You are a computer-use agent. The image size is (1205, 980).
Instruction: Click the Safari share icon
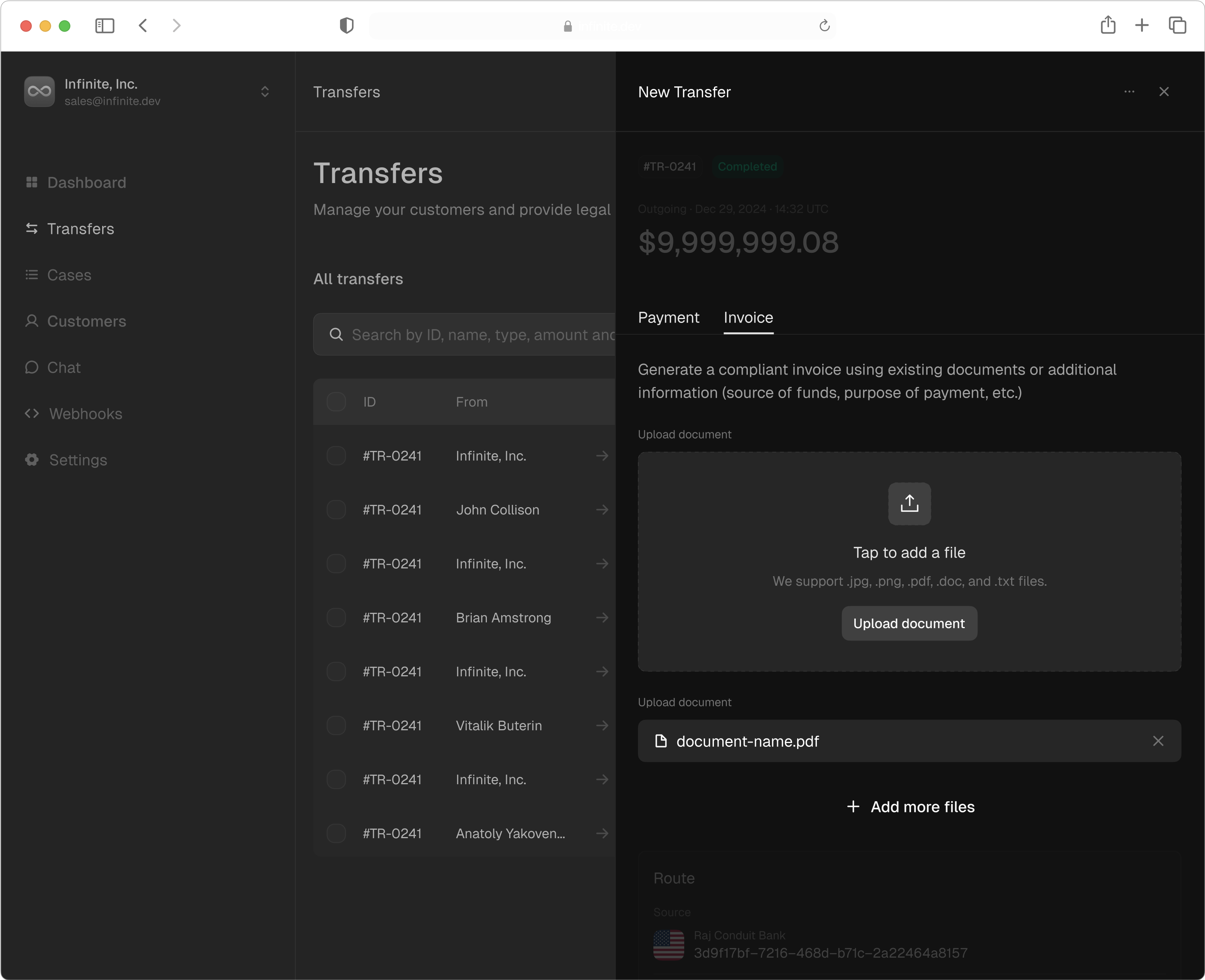pyautogui.click(x=1108, y=25)
